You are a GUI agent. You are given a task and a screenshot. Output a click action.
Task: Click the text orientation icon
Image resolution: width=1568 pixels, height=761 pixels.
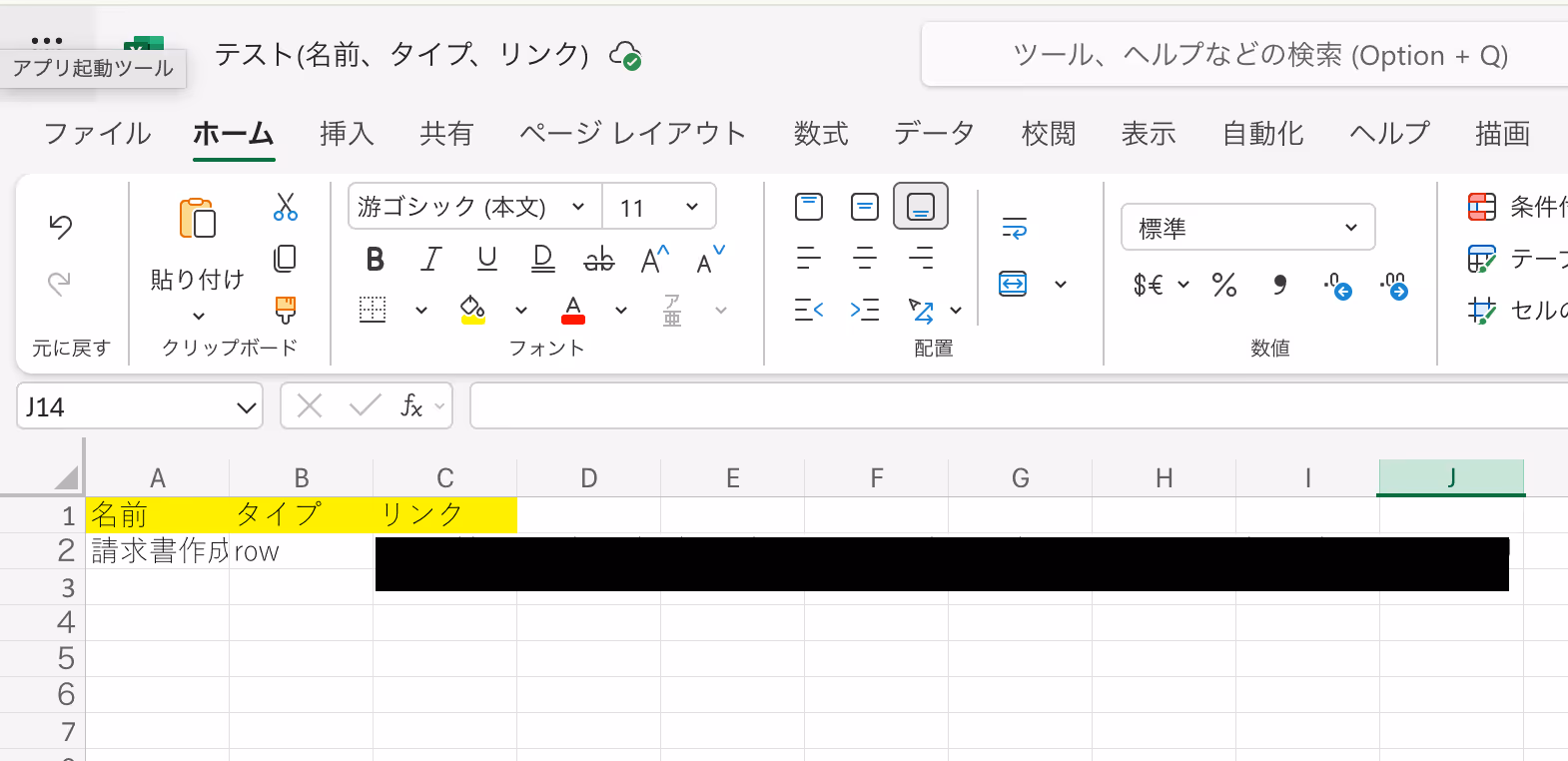921,311
